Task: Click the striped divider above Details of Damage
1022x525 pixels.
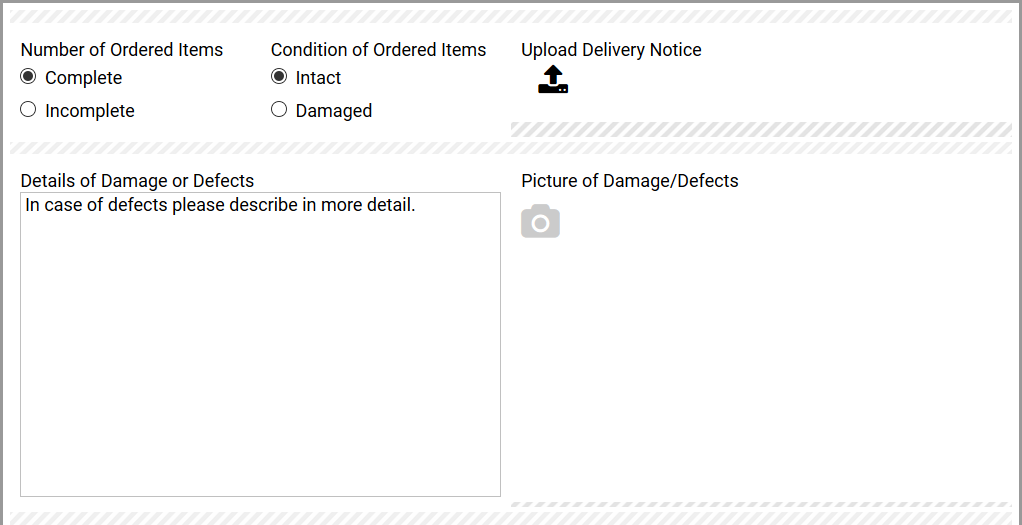Action: pyautogui.click(x=260, y=148)
